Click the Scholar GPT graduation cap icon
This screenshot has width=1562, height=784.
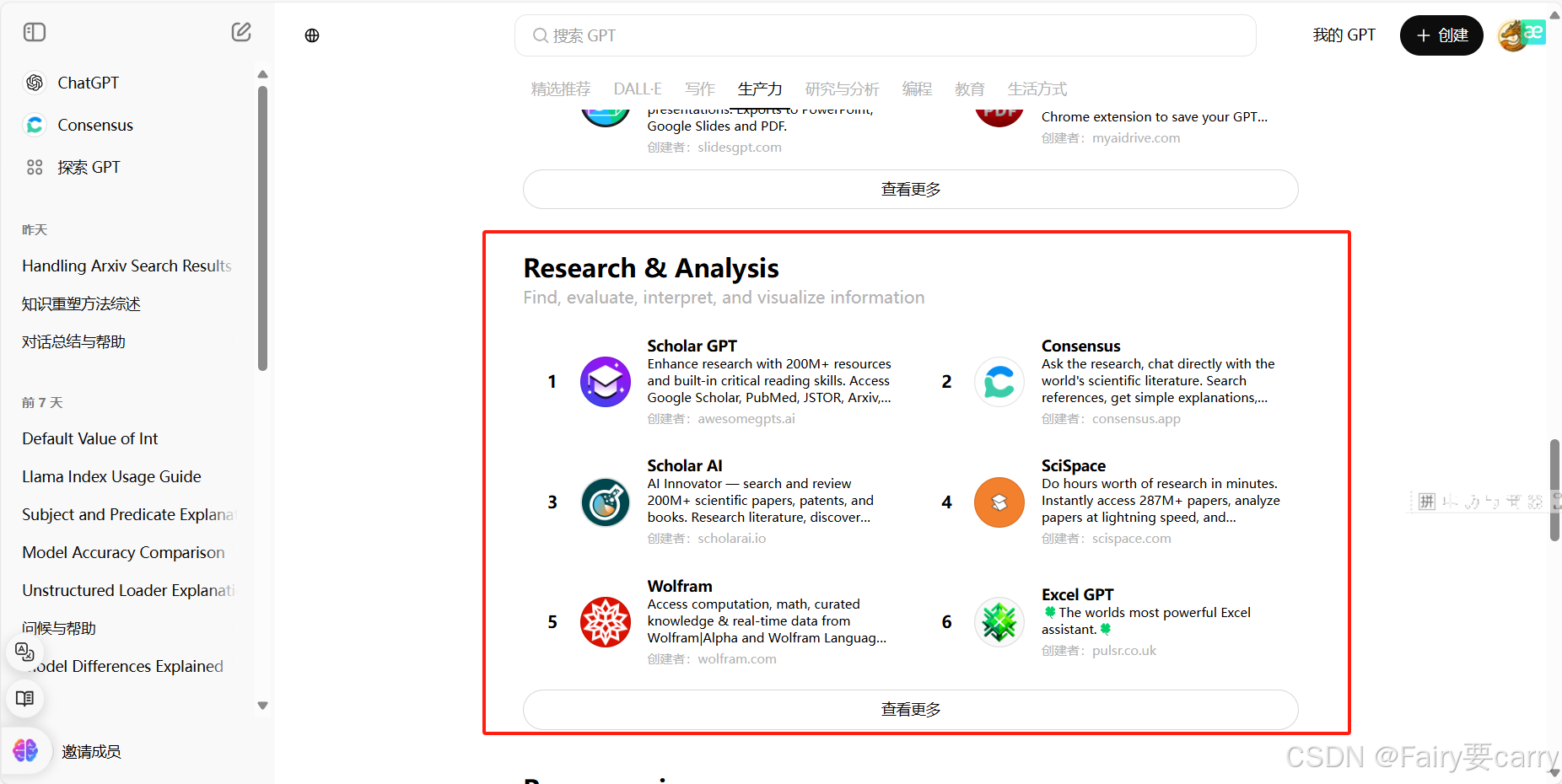[606, 382]
